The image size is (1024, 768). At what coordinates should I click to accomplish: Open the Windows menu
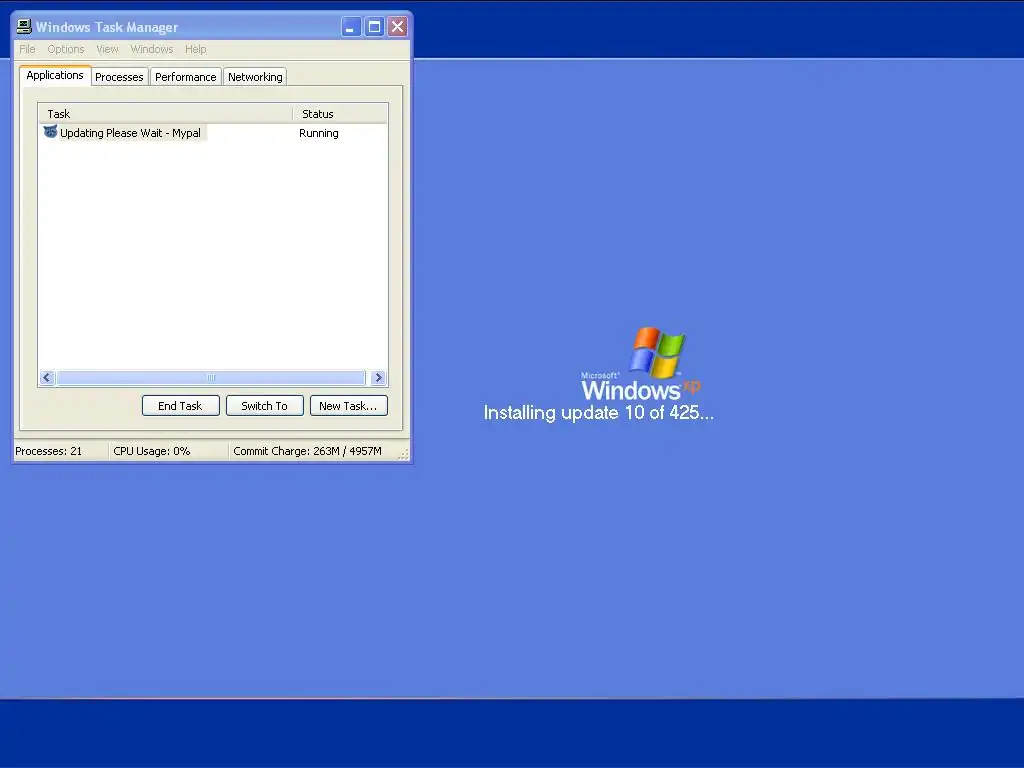coord(152,49)
